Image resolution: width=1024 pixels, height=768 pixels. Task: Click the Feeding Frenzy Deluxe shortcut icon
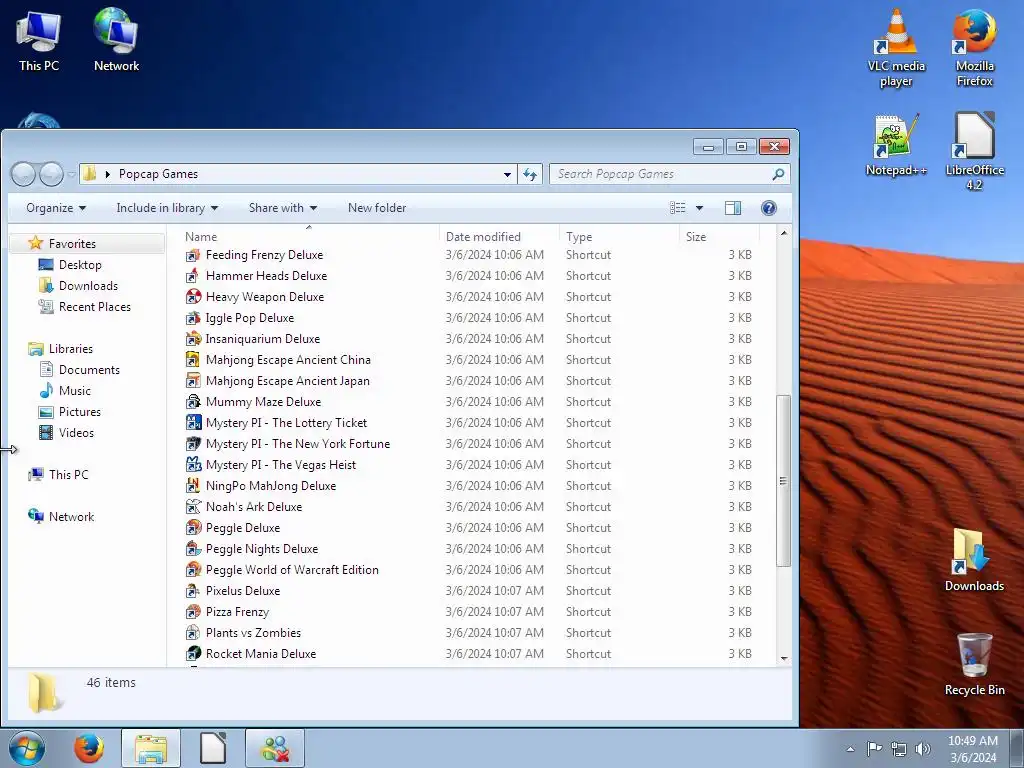tap(193, 255)
